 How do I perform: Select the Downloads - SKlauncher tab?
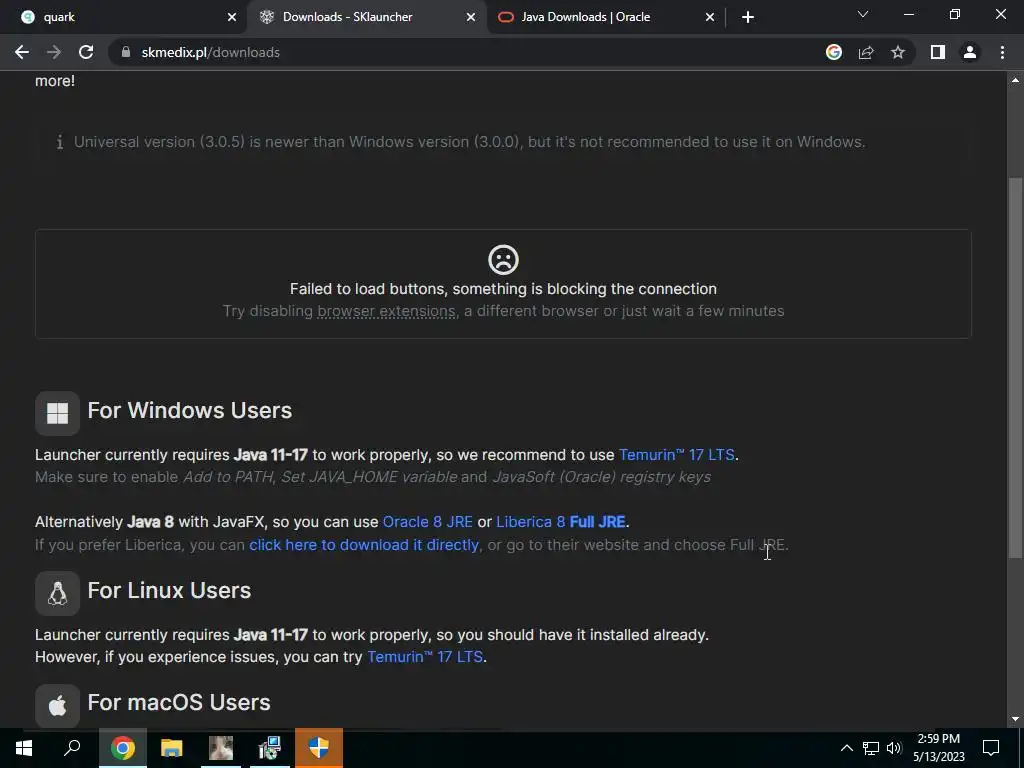pyautogui.click(x=367, y=17)
